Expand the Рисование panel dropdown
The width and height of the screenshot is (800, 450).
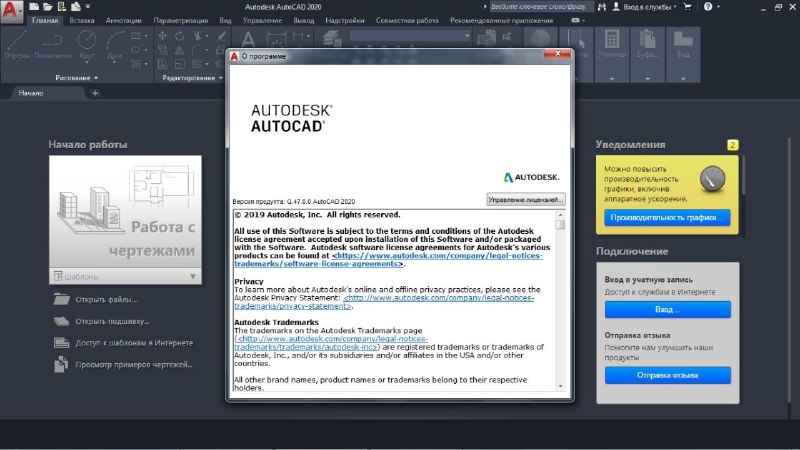click(x=96, y=78)
